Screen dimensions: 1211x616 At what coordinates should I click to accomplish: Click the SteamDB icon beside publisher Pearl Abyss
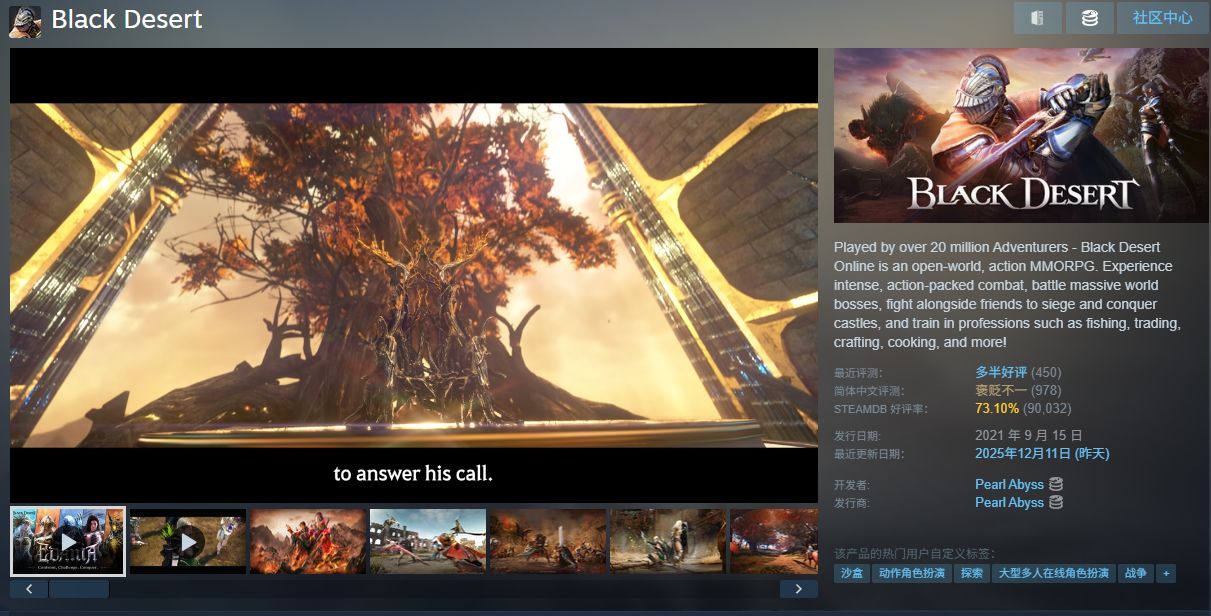click(x=1056, y=502)
